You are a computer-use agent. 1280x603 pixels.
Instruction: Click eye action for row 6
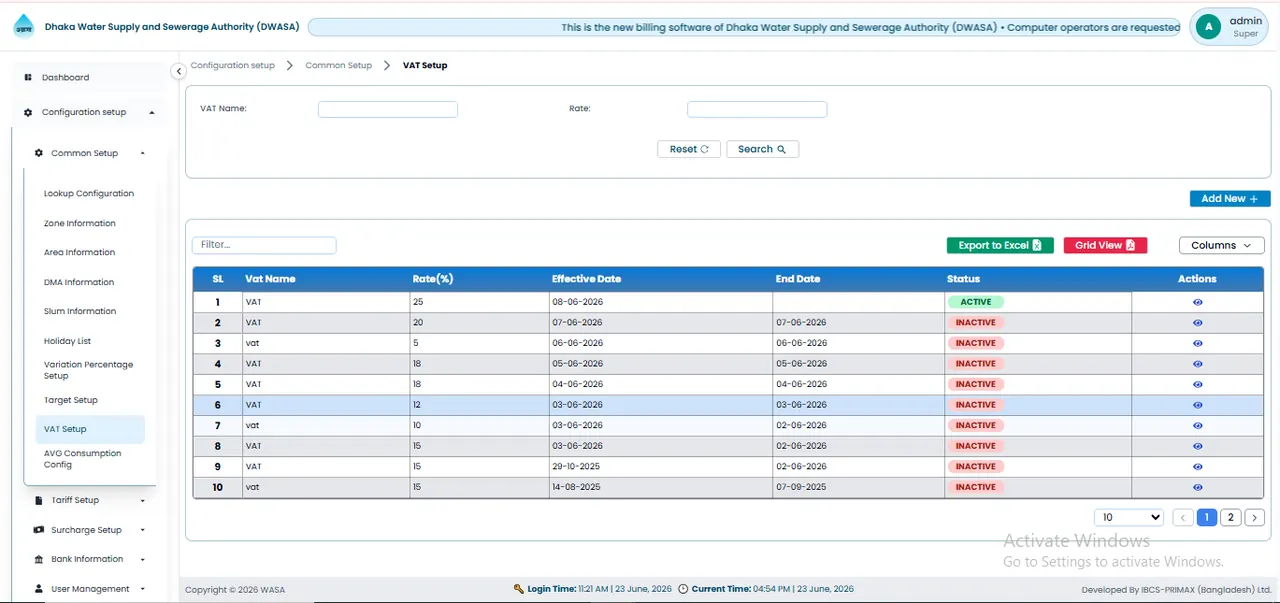[x=1197, y=405]
